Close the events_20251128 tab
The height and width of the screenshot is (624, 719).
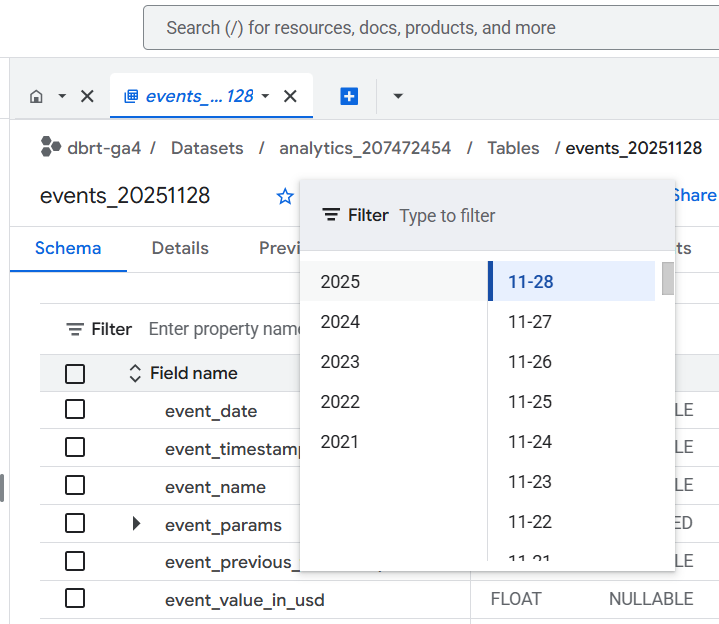(290, 97)
